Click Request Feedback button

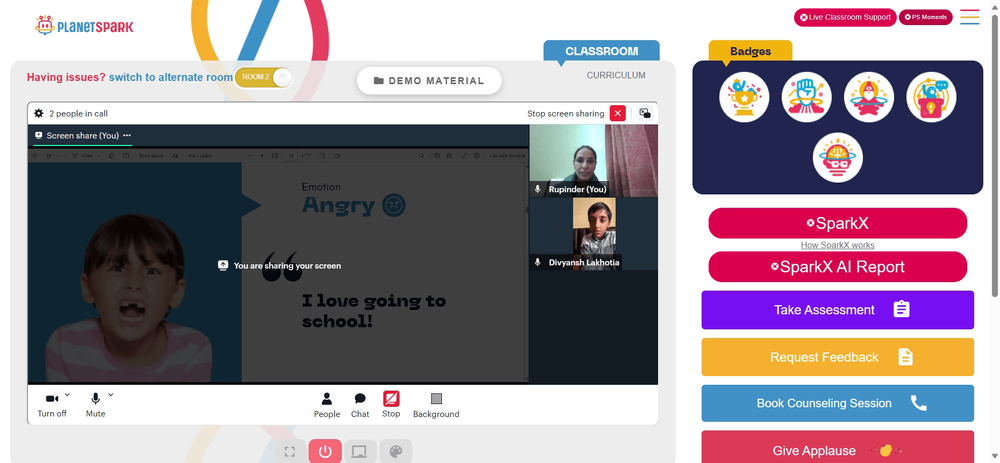[837, 357]
